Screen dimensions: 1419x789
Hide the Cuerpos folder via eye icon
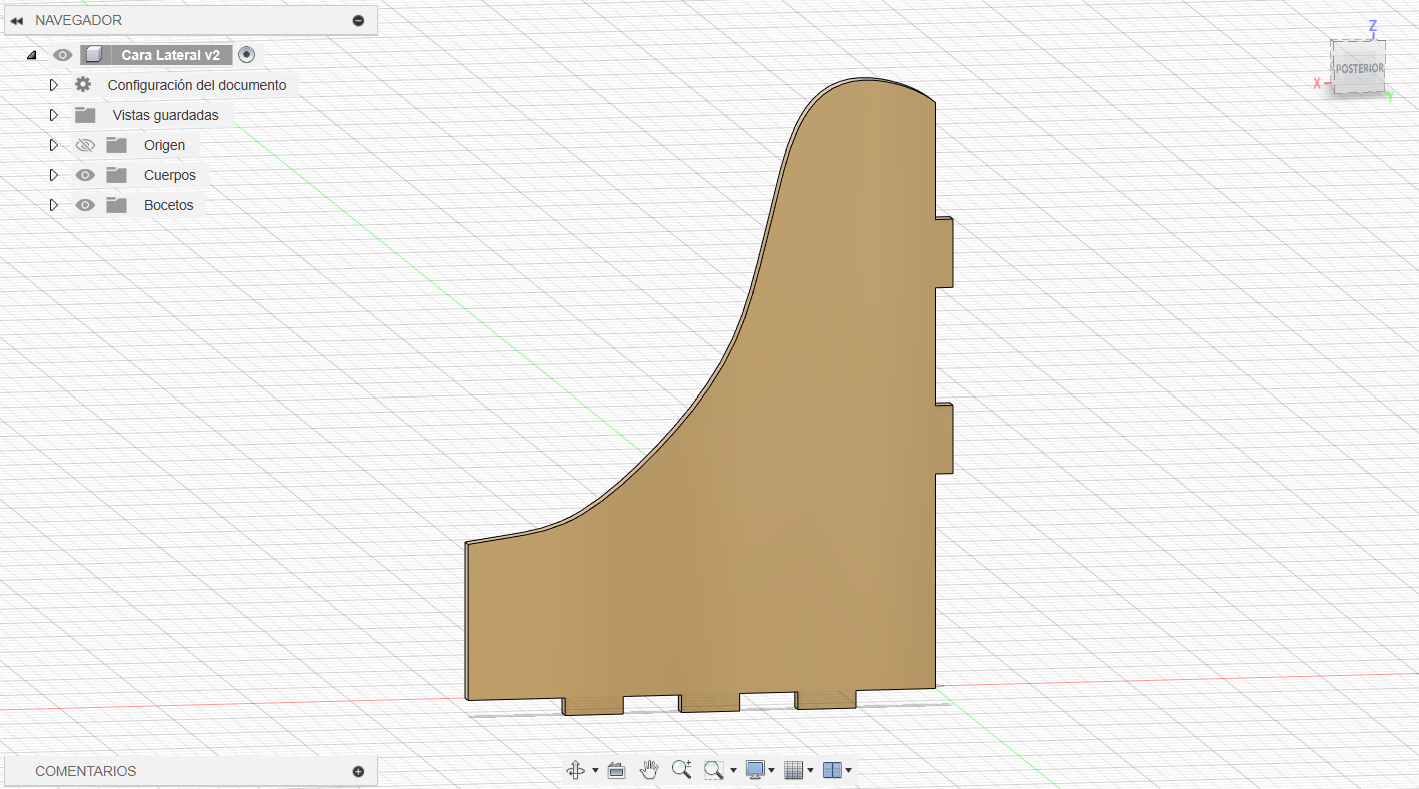pos(86,175)
